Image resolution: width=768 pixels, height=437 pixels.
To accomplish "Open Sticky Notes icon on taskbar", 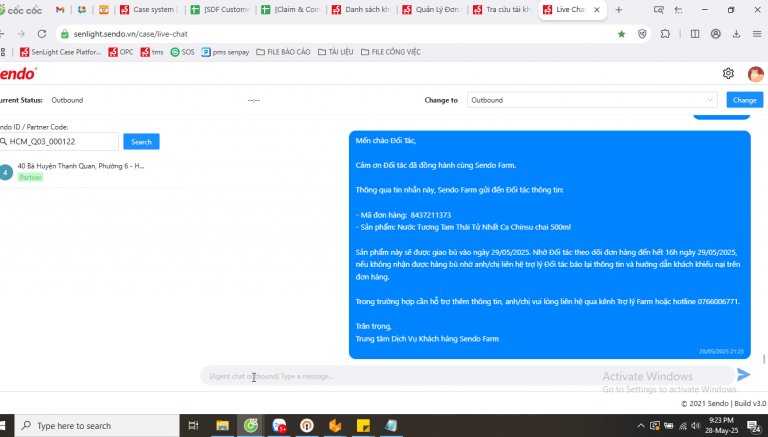I will point(363,425).
